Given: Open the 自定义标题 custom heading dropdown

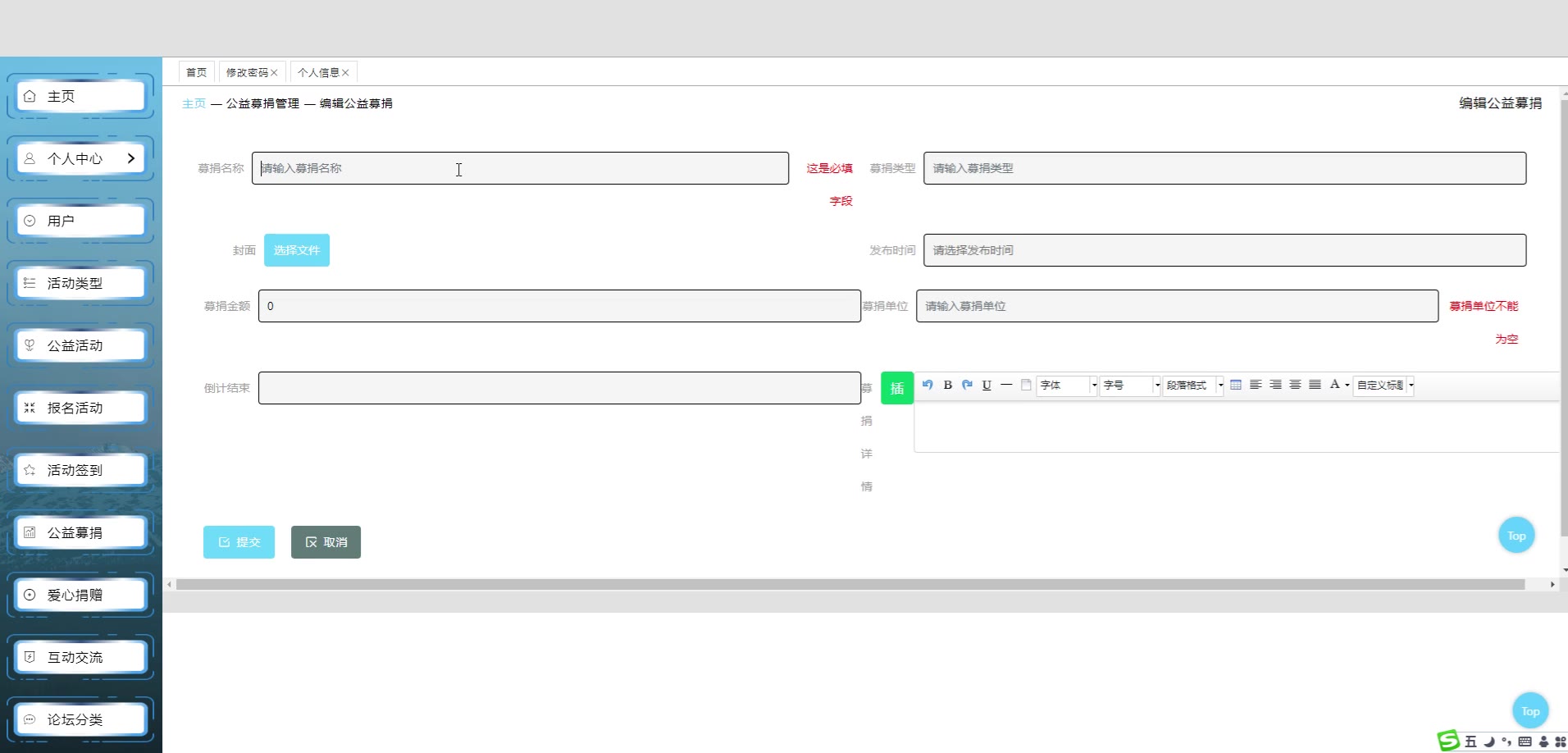Looking at the screenshot, I should [x=1384, y=385].
